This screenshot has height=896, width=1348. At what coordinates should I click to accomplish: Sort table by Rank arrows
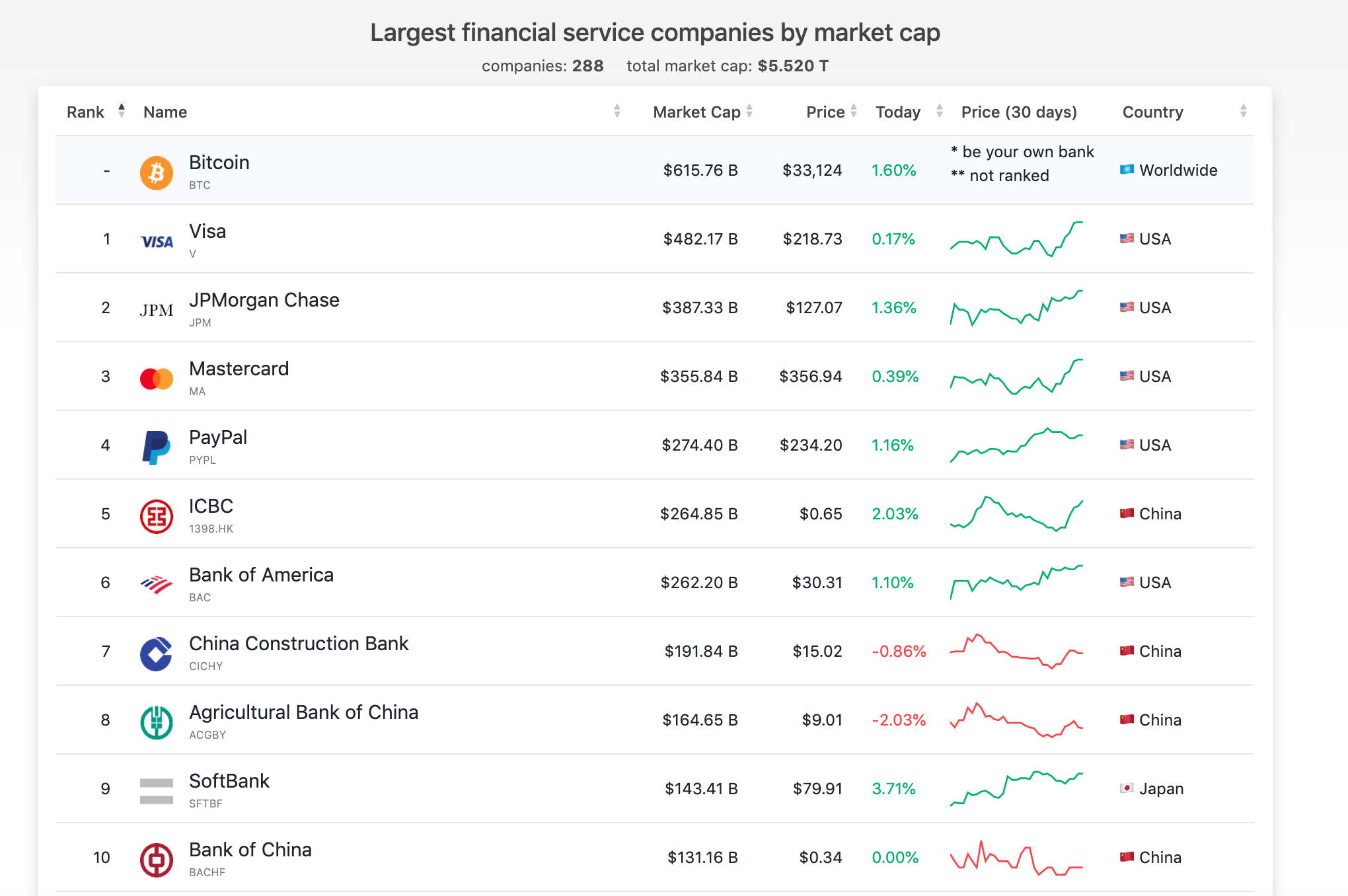pyautogui.click(x=122, y=111)
